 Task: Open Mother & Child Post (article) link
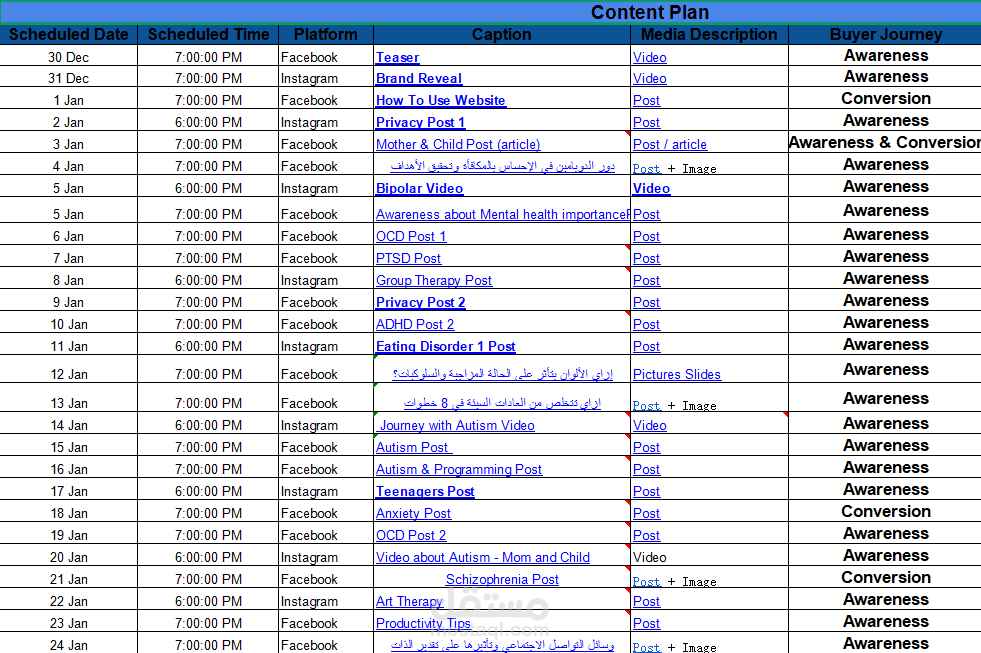tap(458, 144)
